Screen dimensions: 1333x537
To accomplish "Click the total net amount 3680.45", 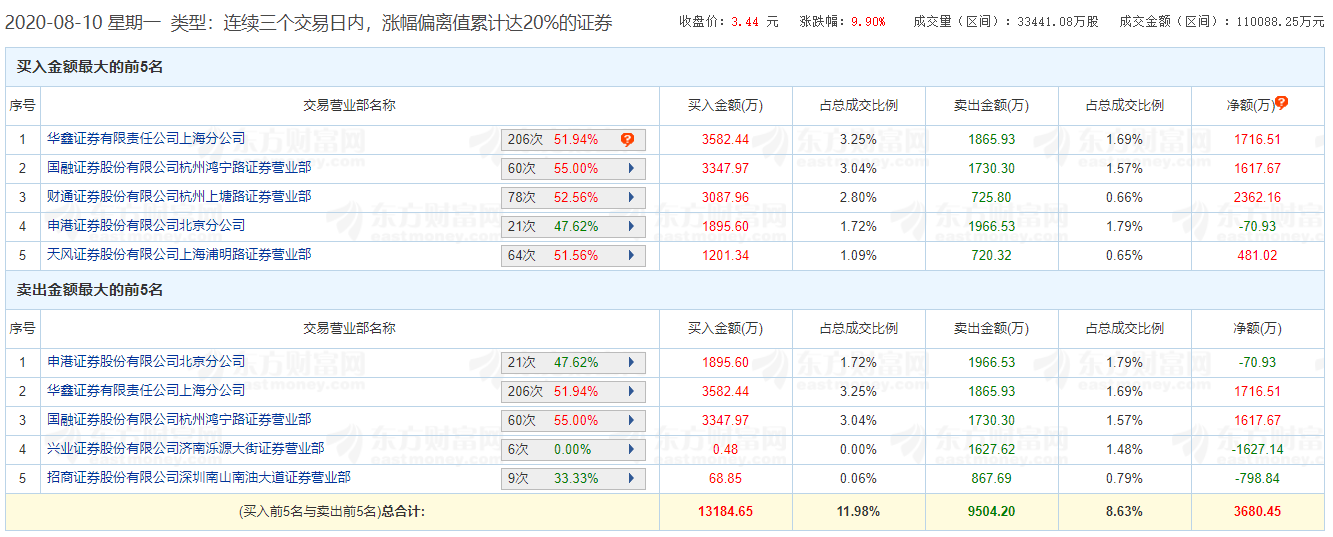I will [1257, 512].
